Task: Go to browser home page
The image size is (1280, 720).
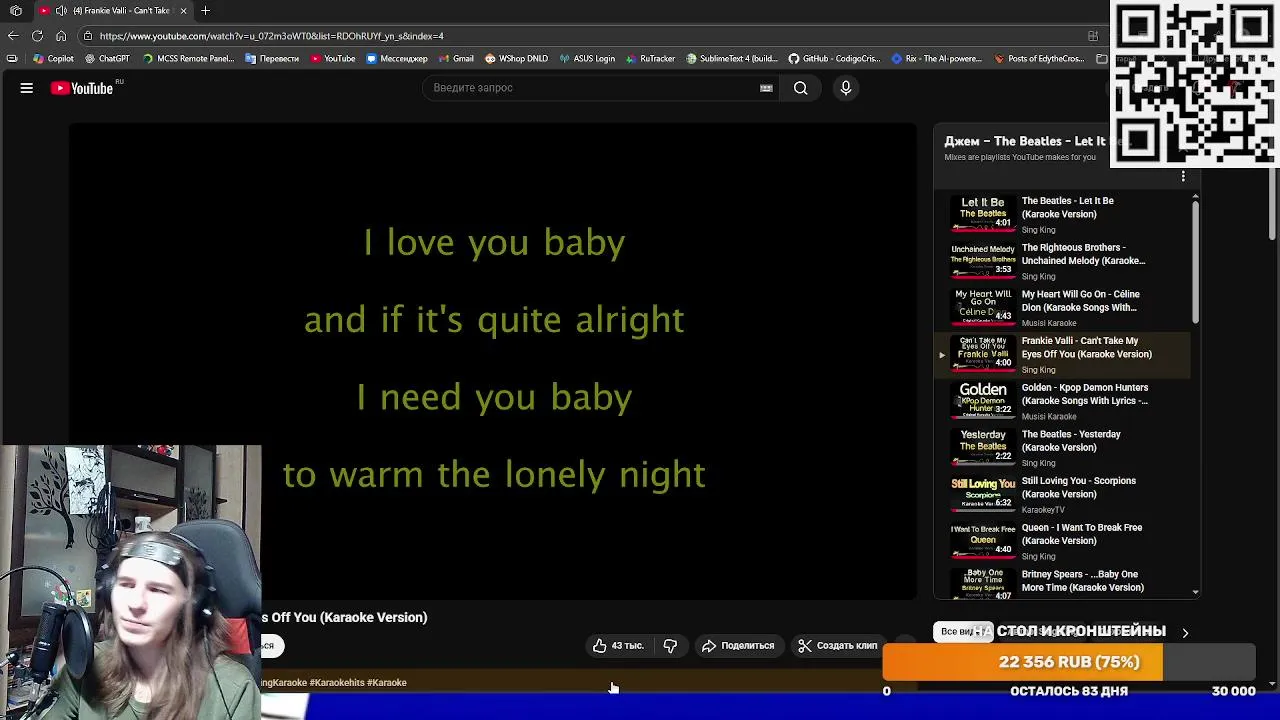Action: tap(61, 36)
